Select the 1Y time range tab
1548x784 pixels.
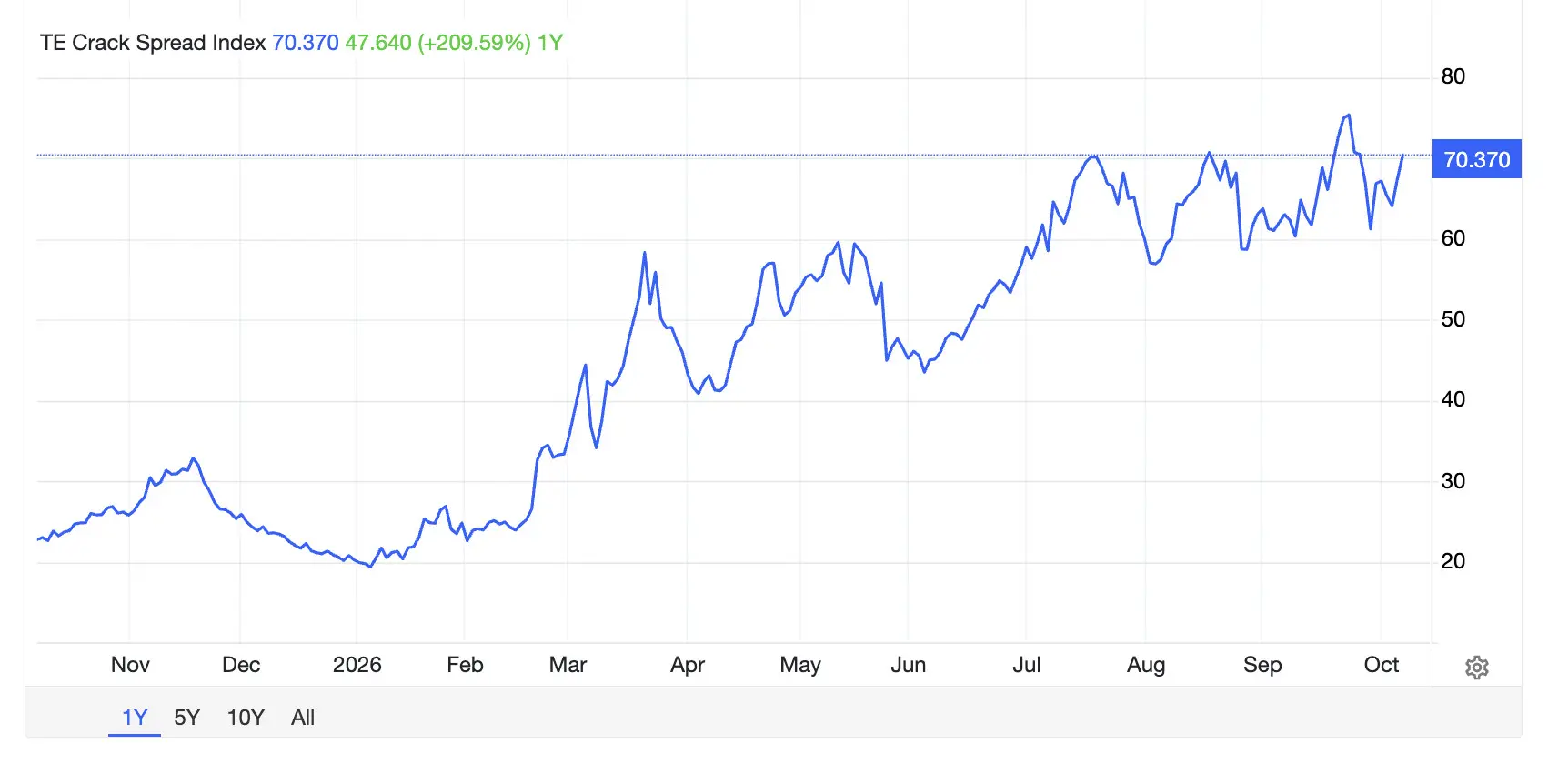135,718
